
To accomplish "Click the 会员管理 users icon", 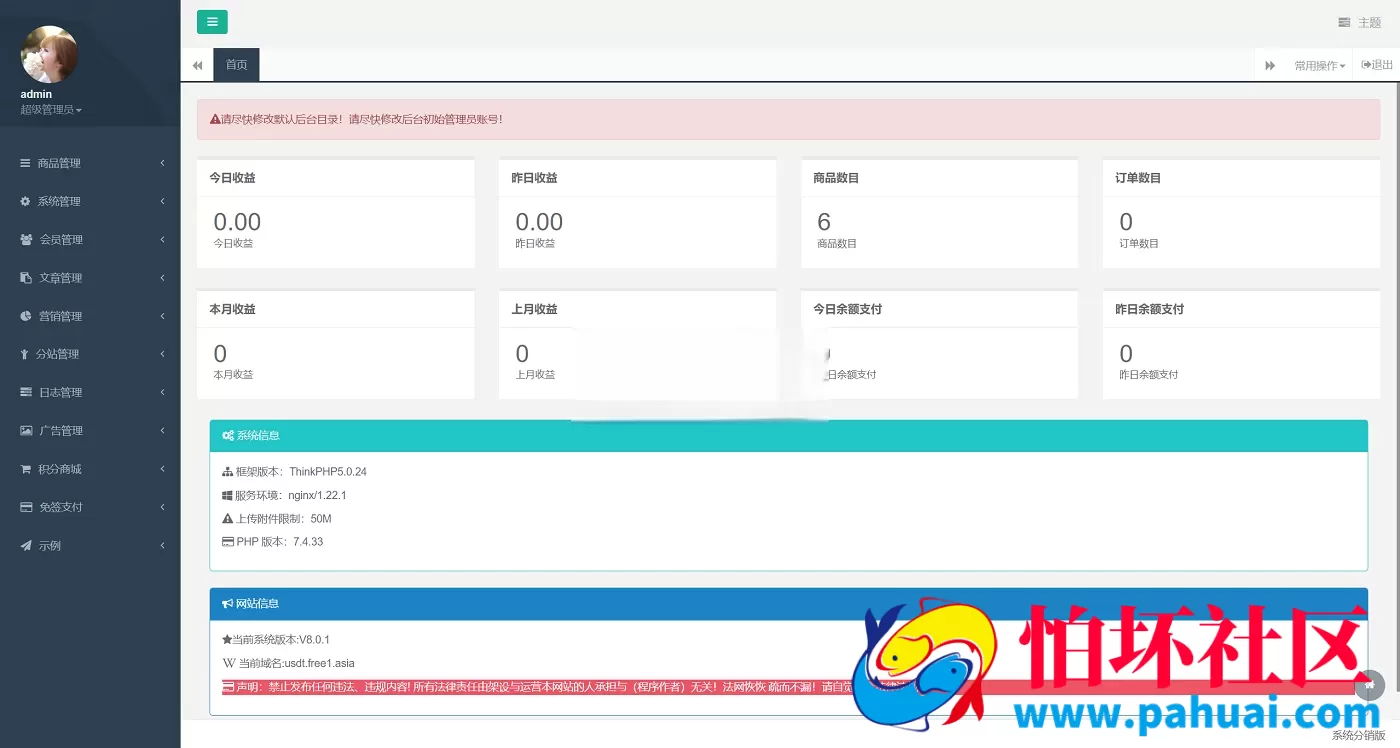I will click(26, 240).
